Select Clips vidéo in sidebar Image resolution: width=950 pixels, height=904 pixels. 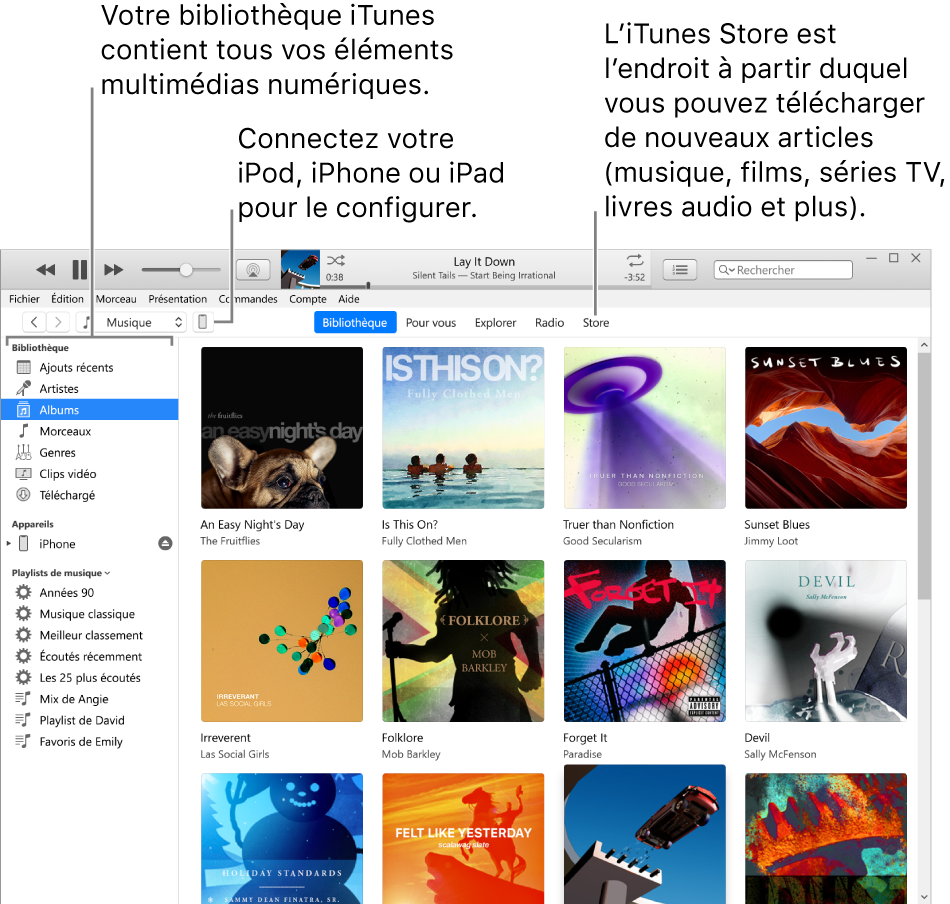pos(90,473)
